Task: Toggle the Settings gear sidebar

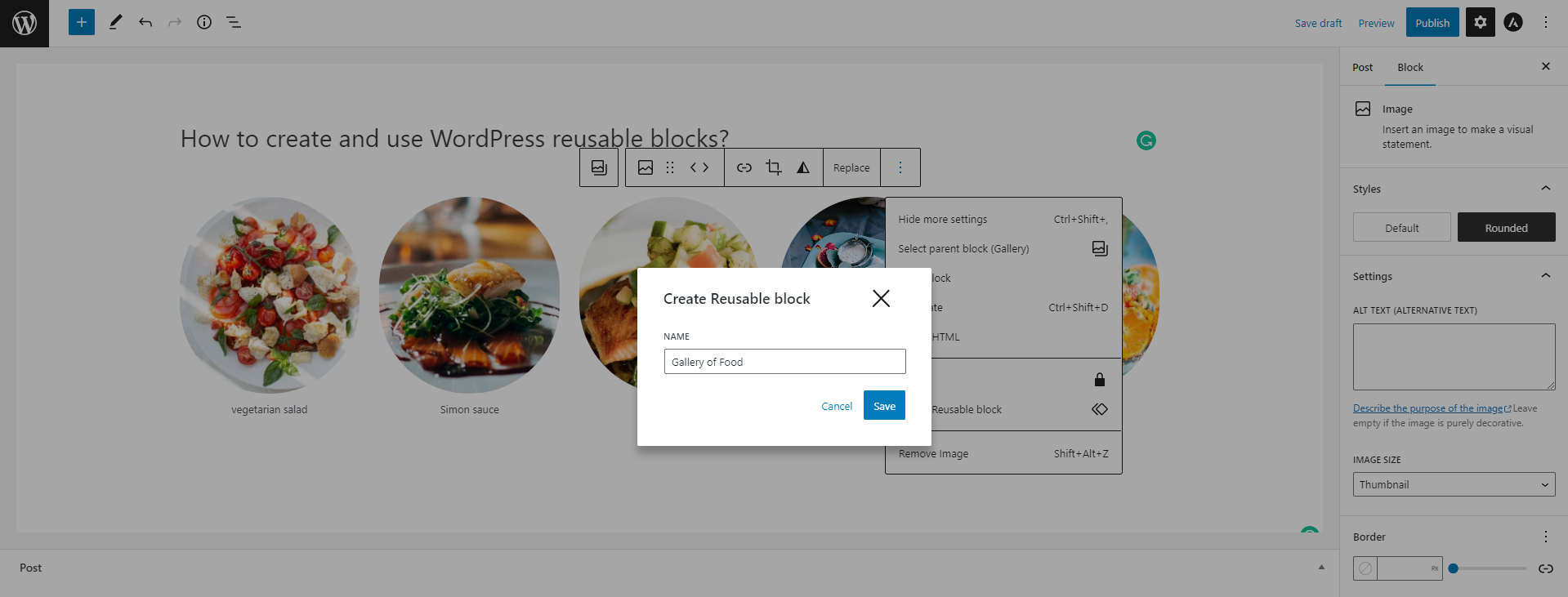Action: click(x=1481, y=22)
